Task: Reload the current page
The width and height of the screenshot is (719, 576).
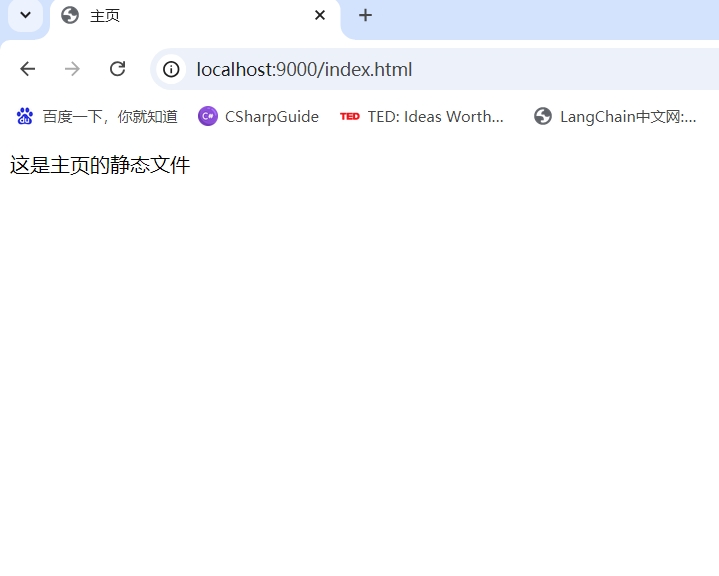Action: pos(117,69)
